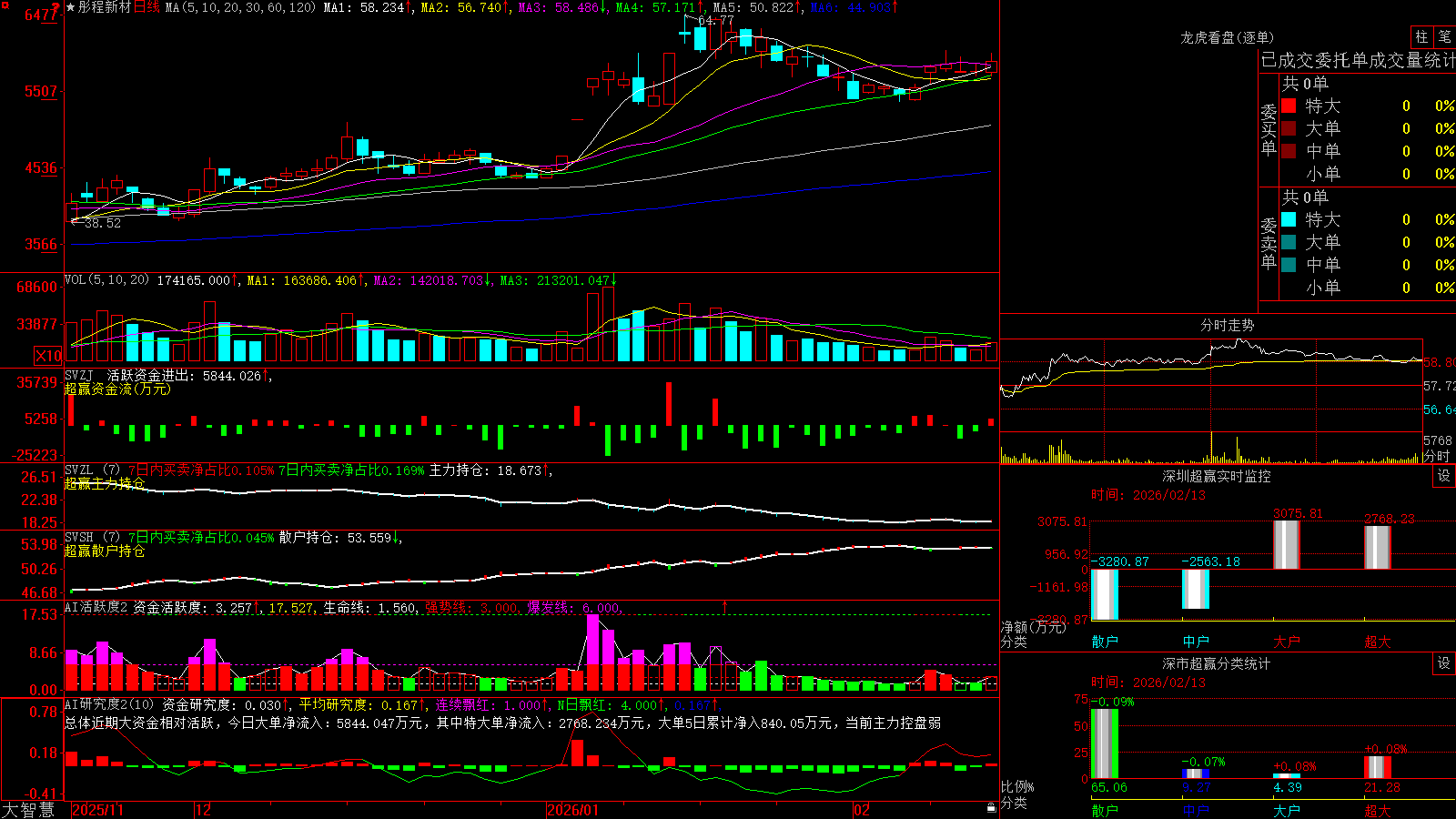Click 主力持仓: 18.673 value
This screenshot has height=819, width=1456.
[x=487, y=470]
